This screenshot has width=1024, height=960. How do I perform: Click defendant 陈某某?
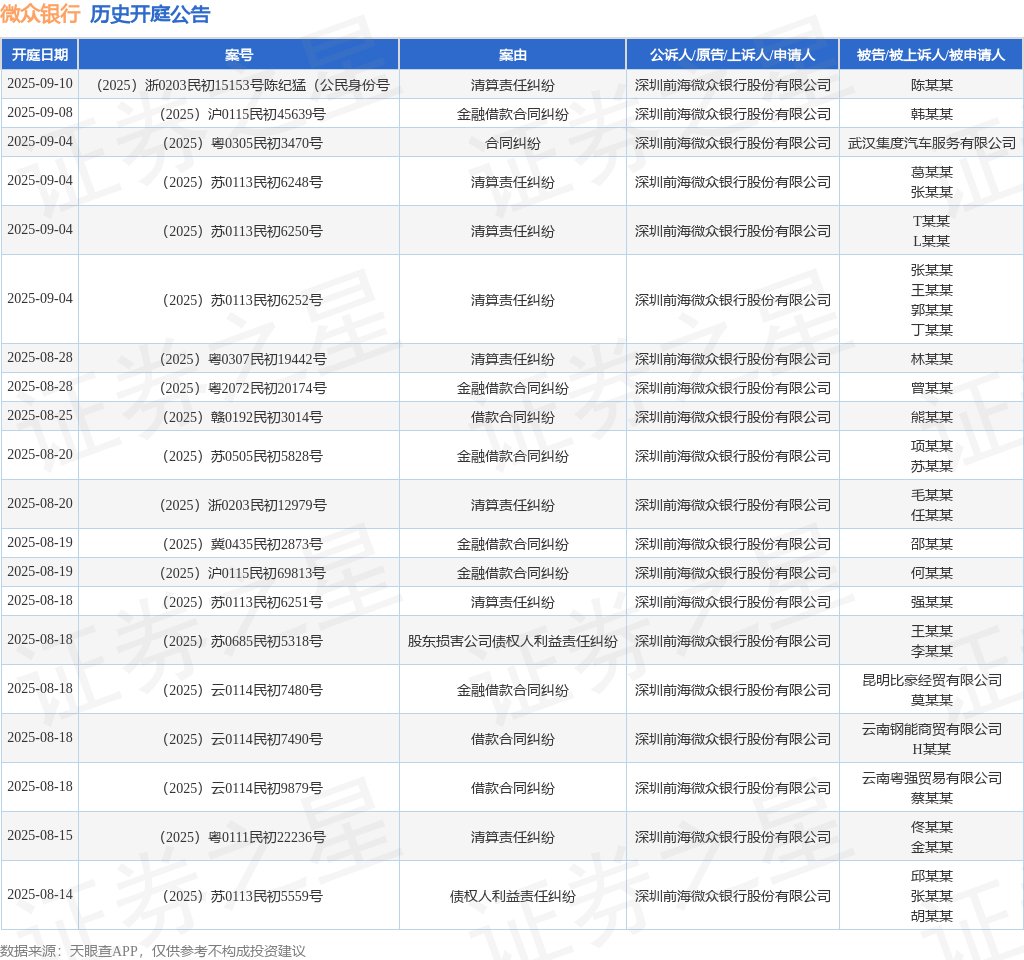click(x=932, y=85)
